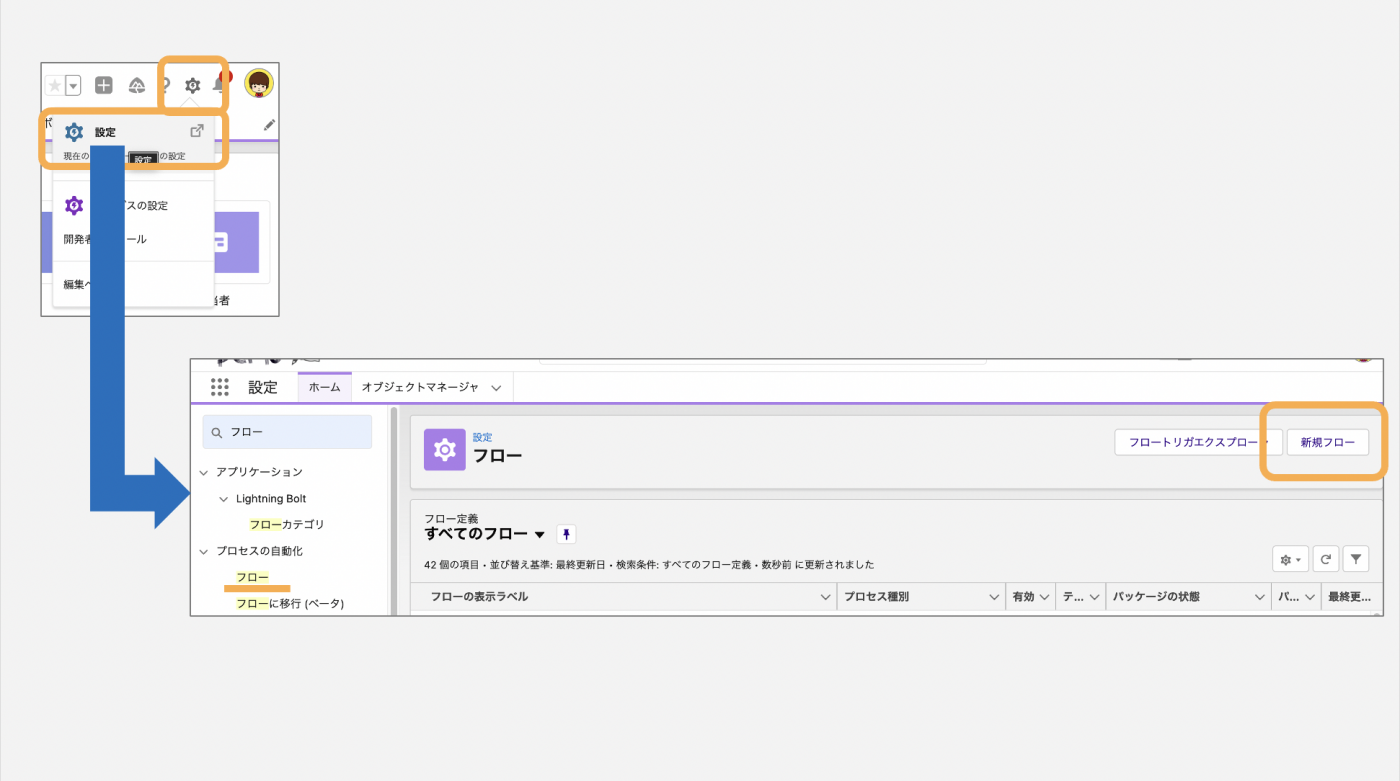Collapse the Lightning Bolt tree node
Viewport: 1400px width, 781px height.
coord(224,499)
